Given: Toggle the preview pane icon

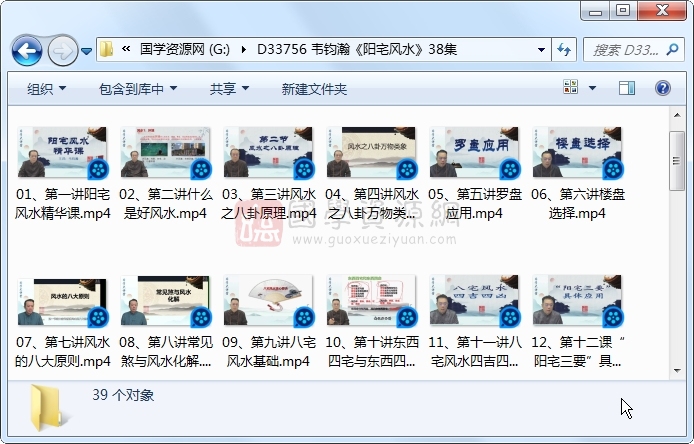Looking at the screenshot, I should 627,88.
